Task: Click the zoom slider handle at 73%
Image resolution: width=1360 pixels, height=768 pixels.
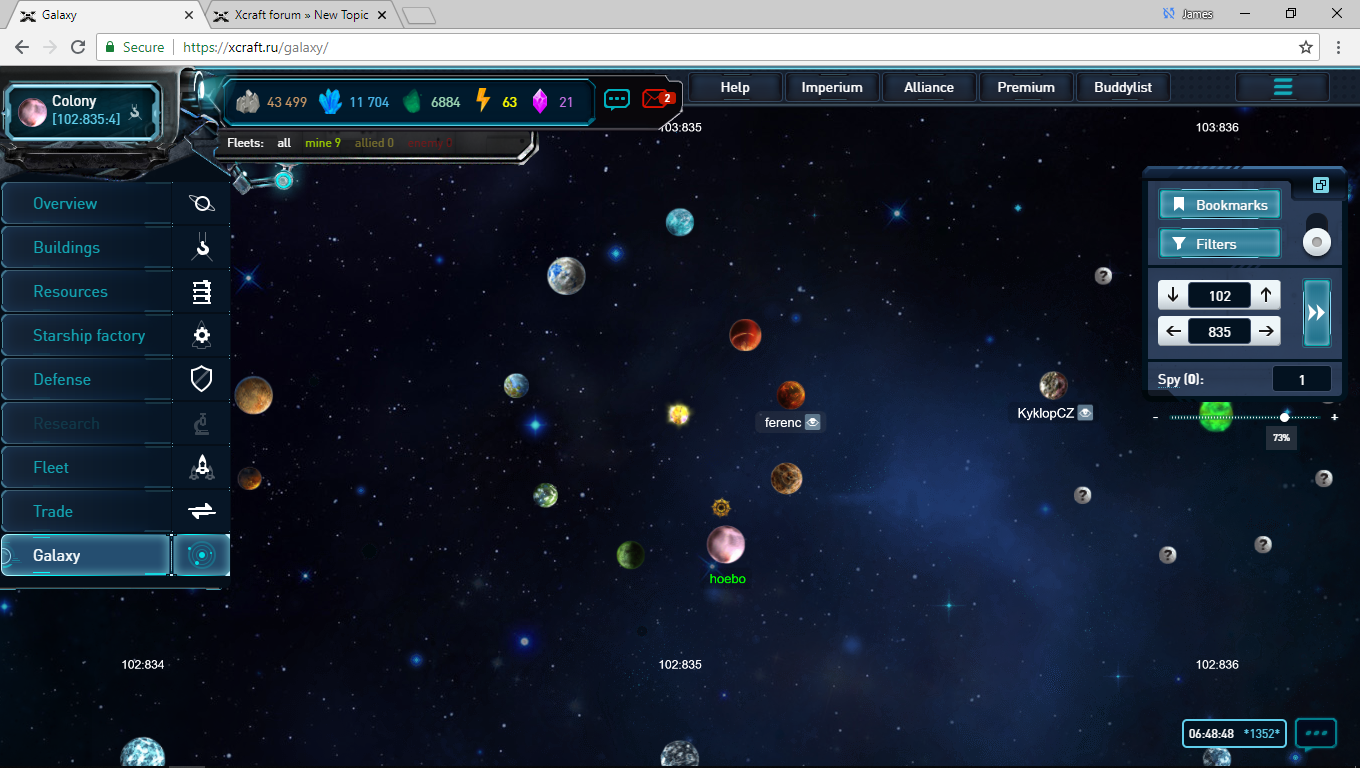Action: point(1285,417)
